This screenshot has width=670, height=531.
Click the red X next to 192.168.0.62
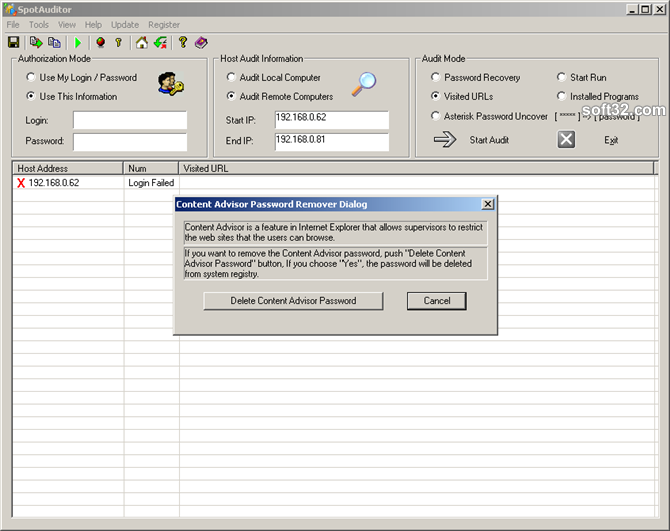pos(21,183)
